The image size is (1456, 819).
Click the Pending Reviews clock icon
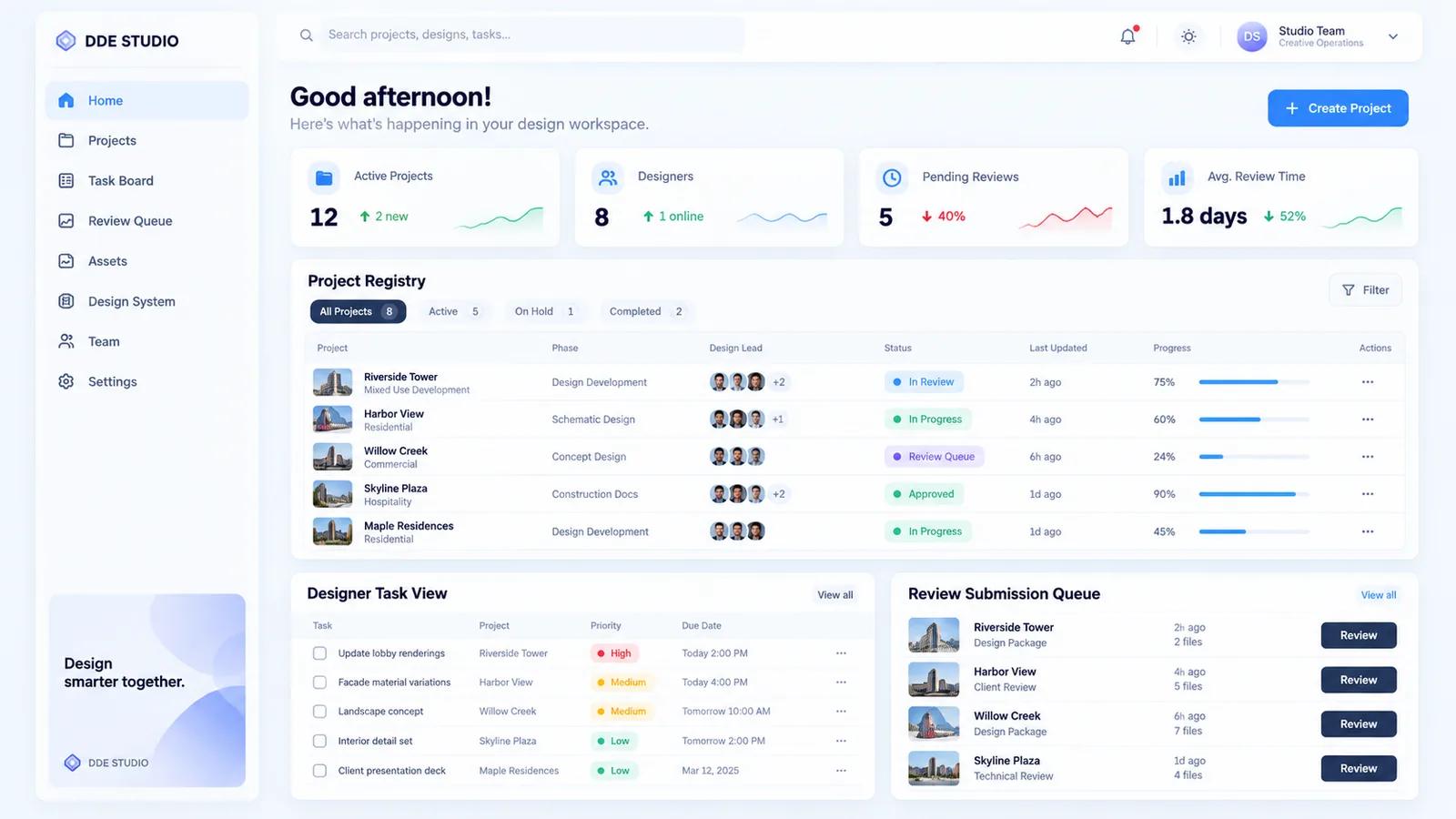892,177
